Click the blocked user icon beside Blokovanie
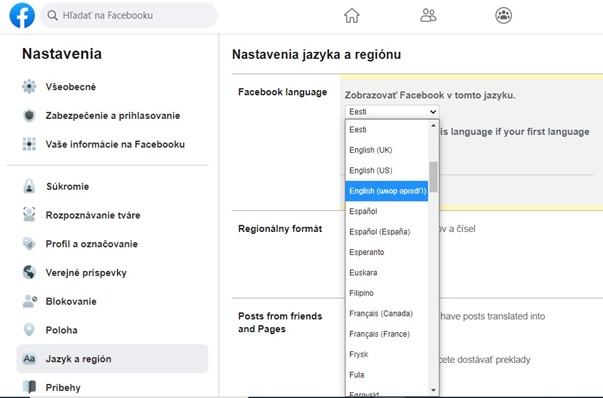Viewport: 603px width, 398px height. (x=30, y=301)
